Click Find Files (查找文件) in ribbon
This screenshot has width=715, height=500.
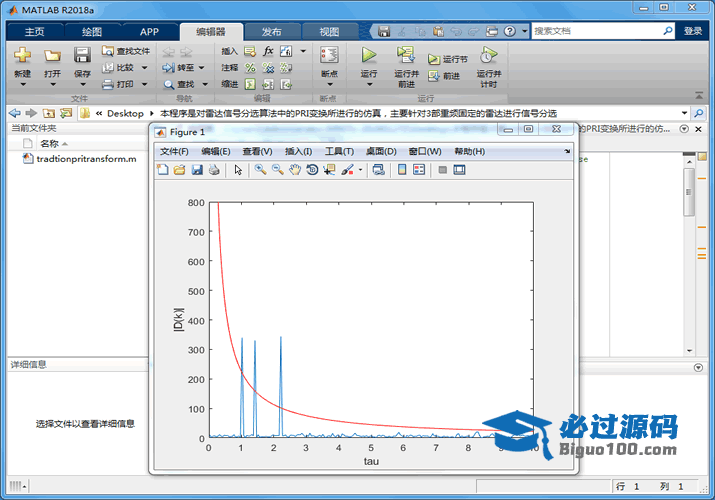pyautogui.click(x=126, y=51)
